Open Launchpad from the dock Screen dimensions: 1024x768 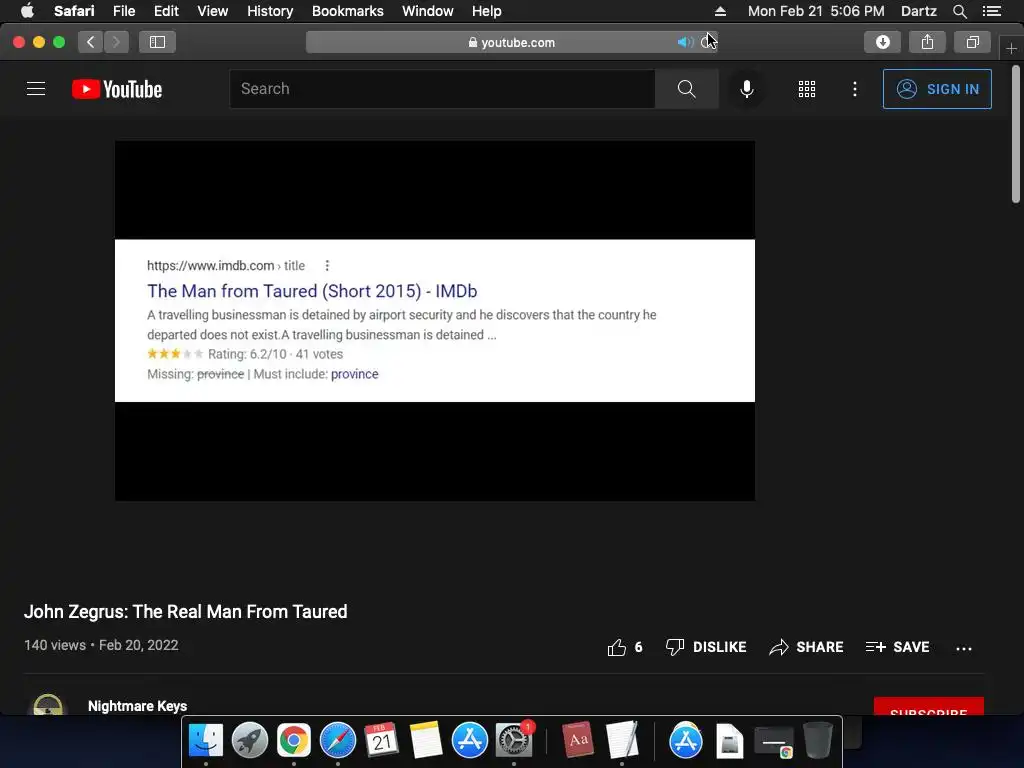click(249, 740)
